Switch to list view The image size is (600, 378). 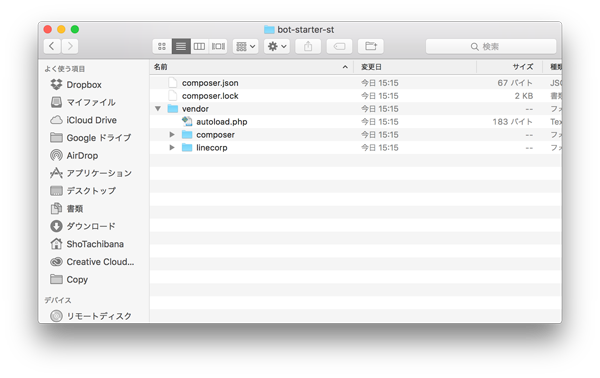pyautogui.click(x=181, y=46)
